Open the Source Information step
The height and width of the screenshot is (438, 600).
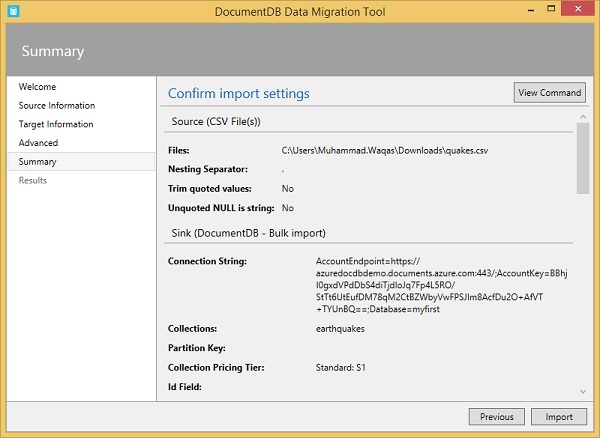click(57, 105)
